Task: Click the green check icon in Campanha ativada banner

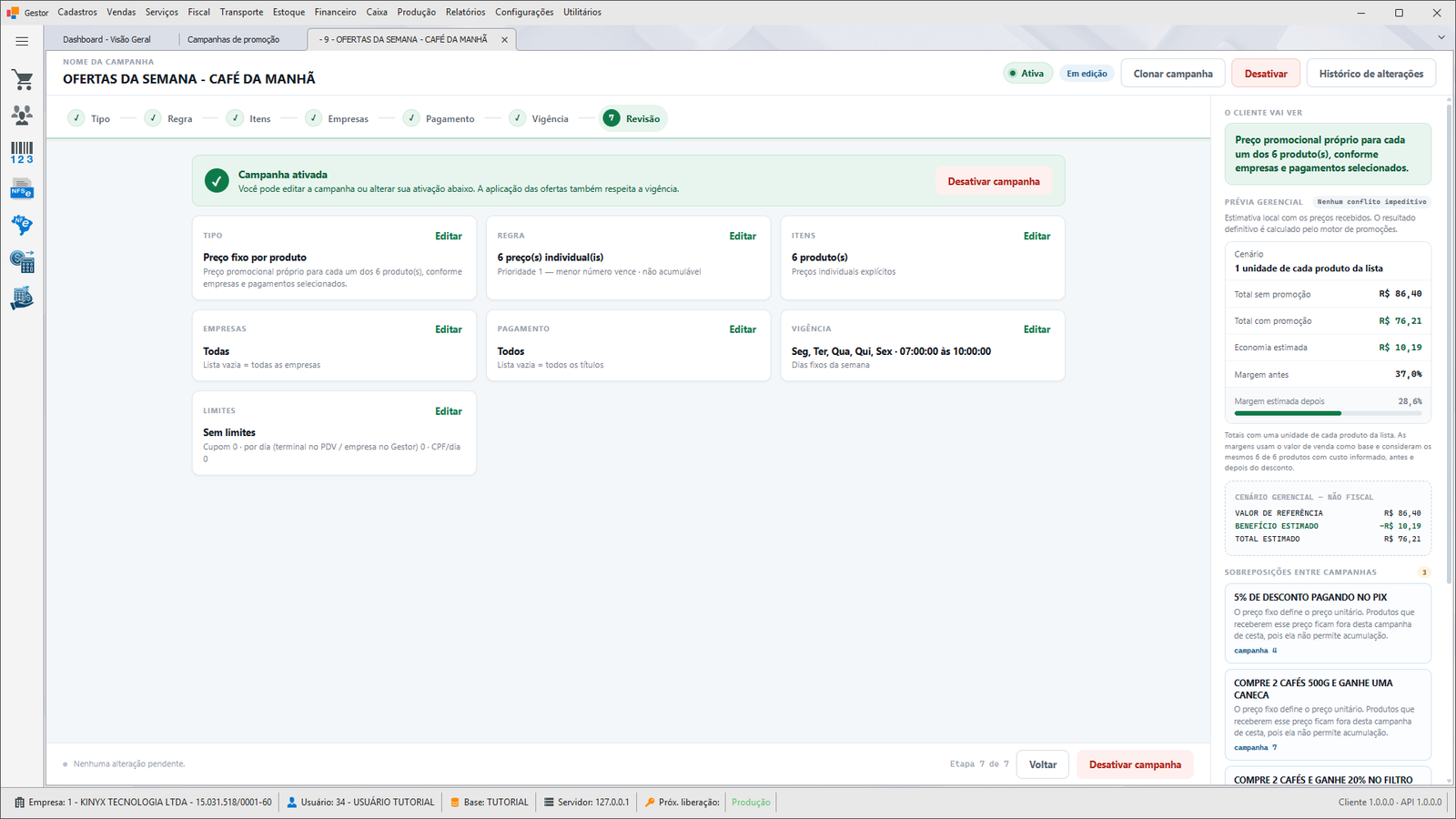Action: click(x=217, y=181)
